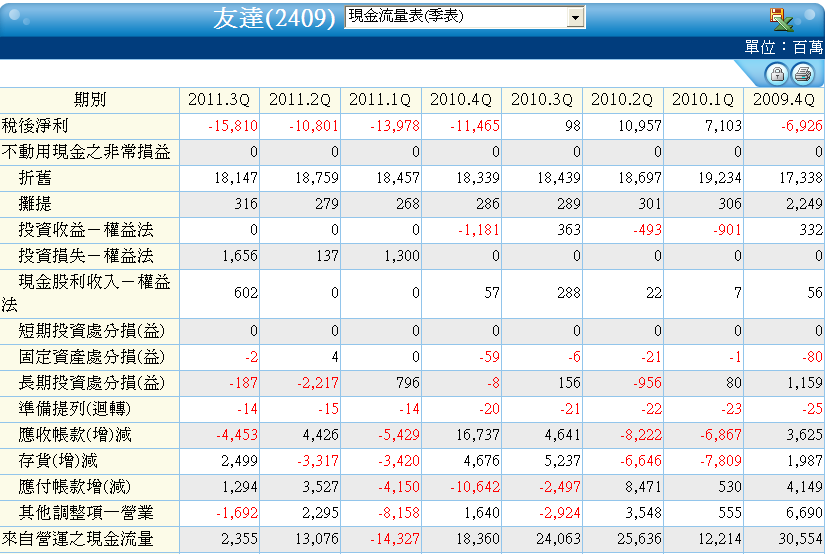Click the 存貨(增)減 row label
This screenshot has width=827, height=554.
58,461
